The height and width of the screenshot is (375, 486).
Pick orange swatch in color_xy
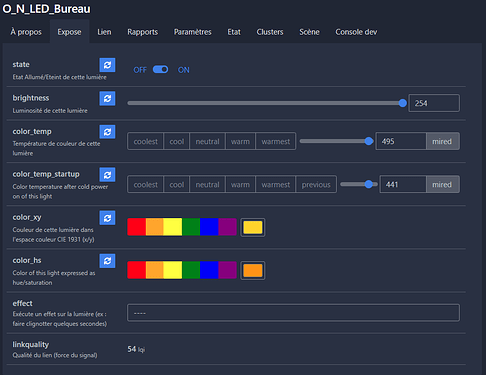(x=155, y=227)
